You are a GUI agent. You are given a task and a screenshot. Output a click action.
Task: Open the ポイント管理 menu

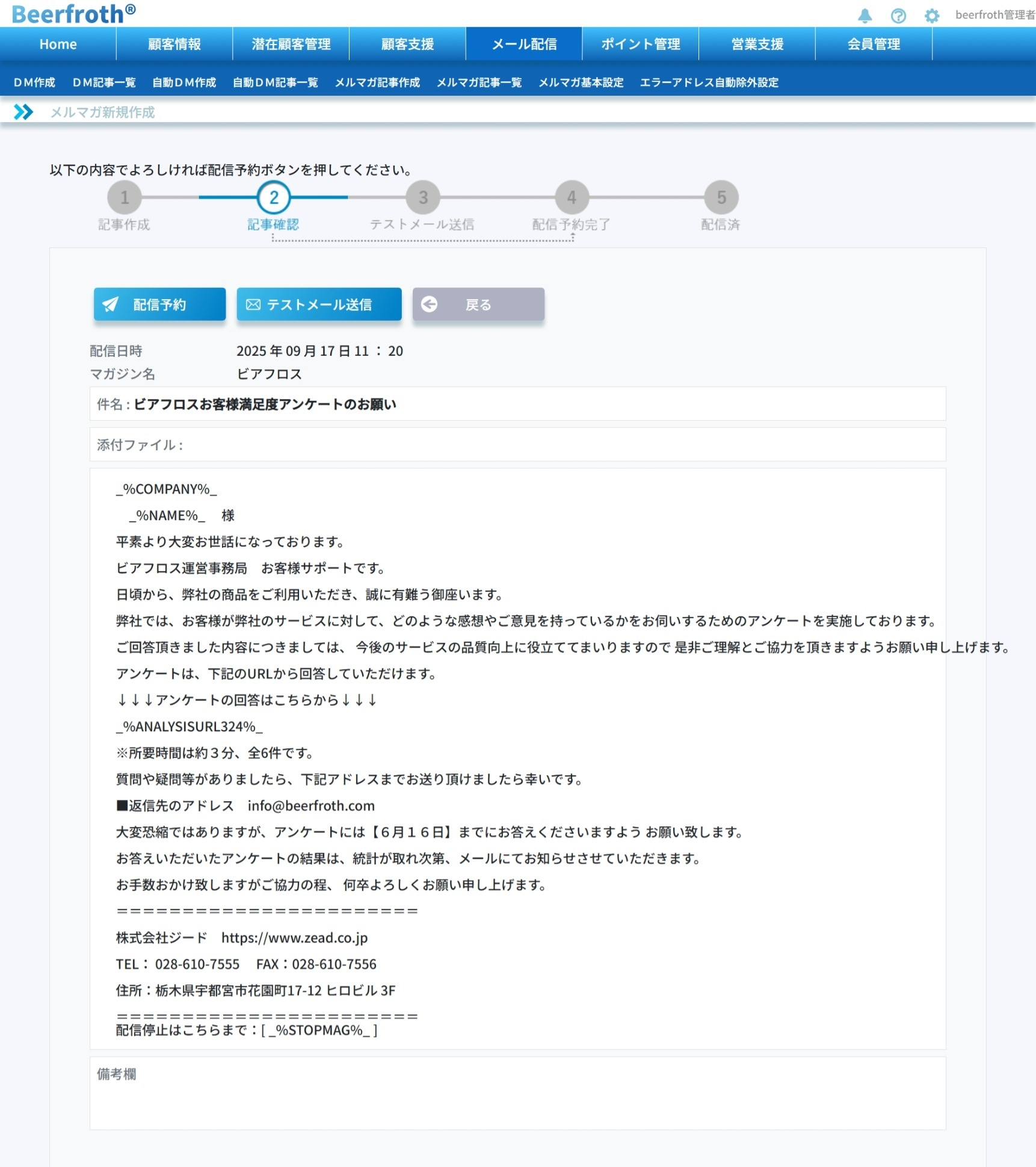click(x=640, y=44)
